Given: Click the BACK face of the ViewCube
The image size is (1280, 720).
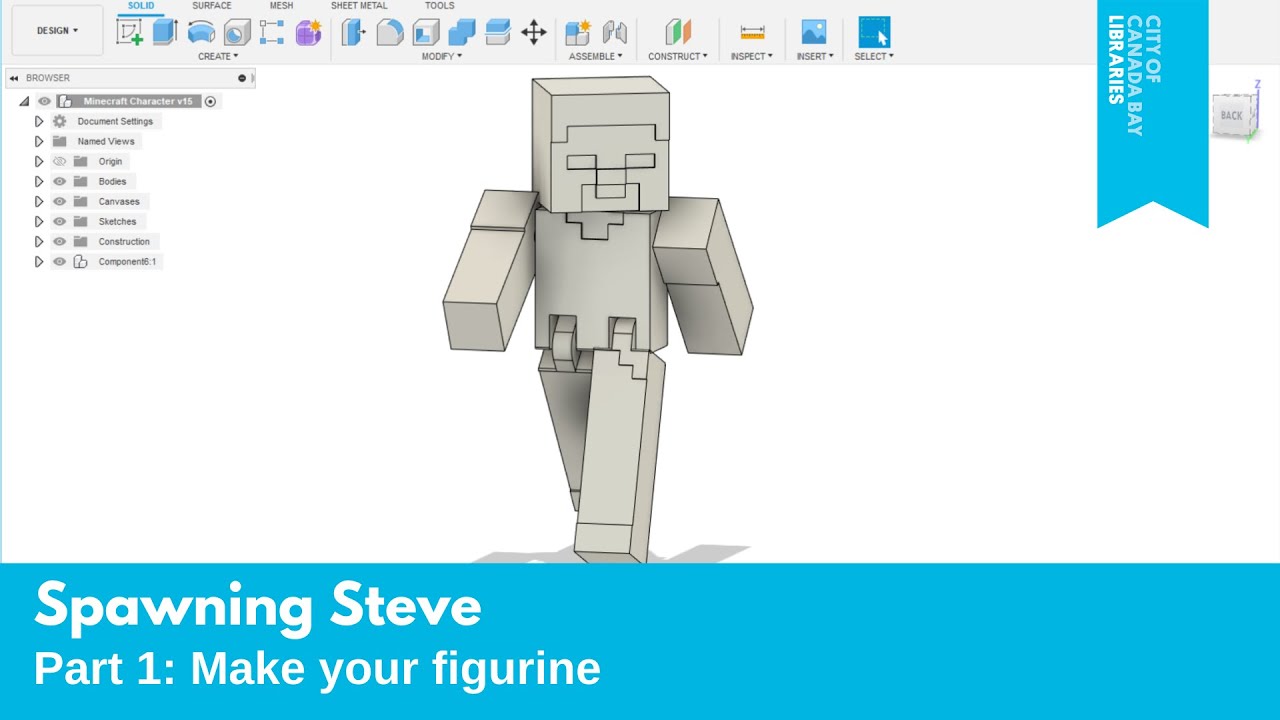Looking at the screenshot, I should pyautogui.click(x=1231, y=115).
